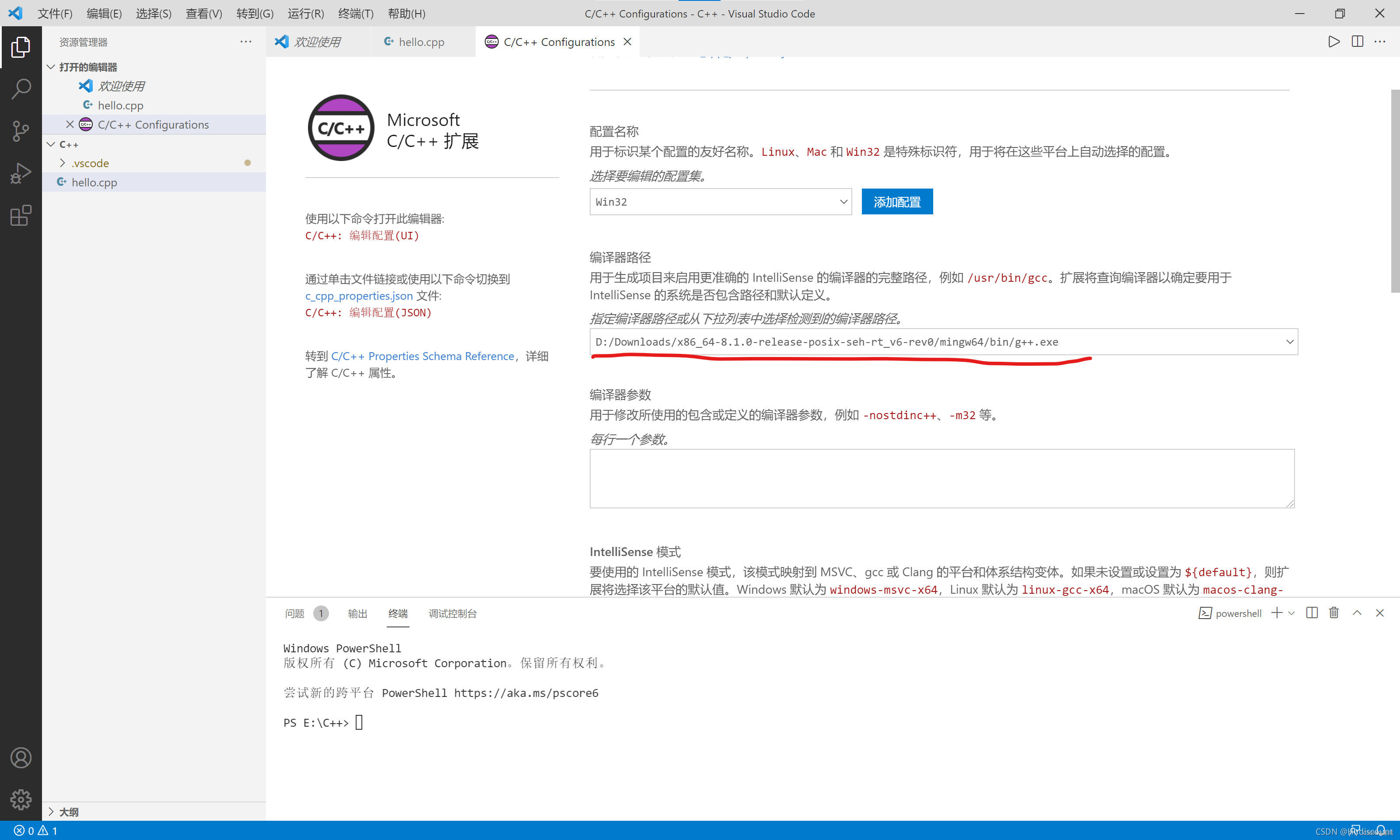
Task: Kill the terminal using the trash icon
Action: [x=1334, y=613]
